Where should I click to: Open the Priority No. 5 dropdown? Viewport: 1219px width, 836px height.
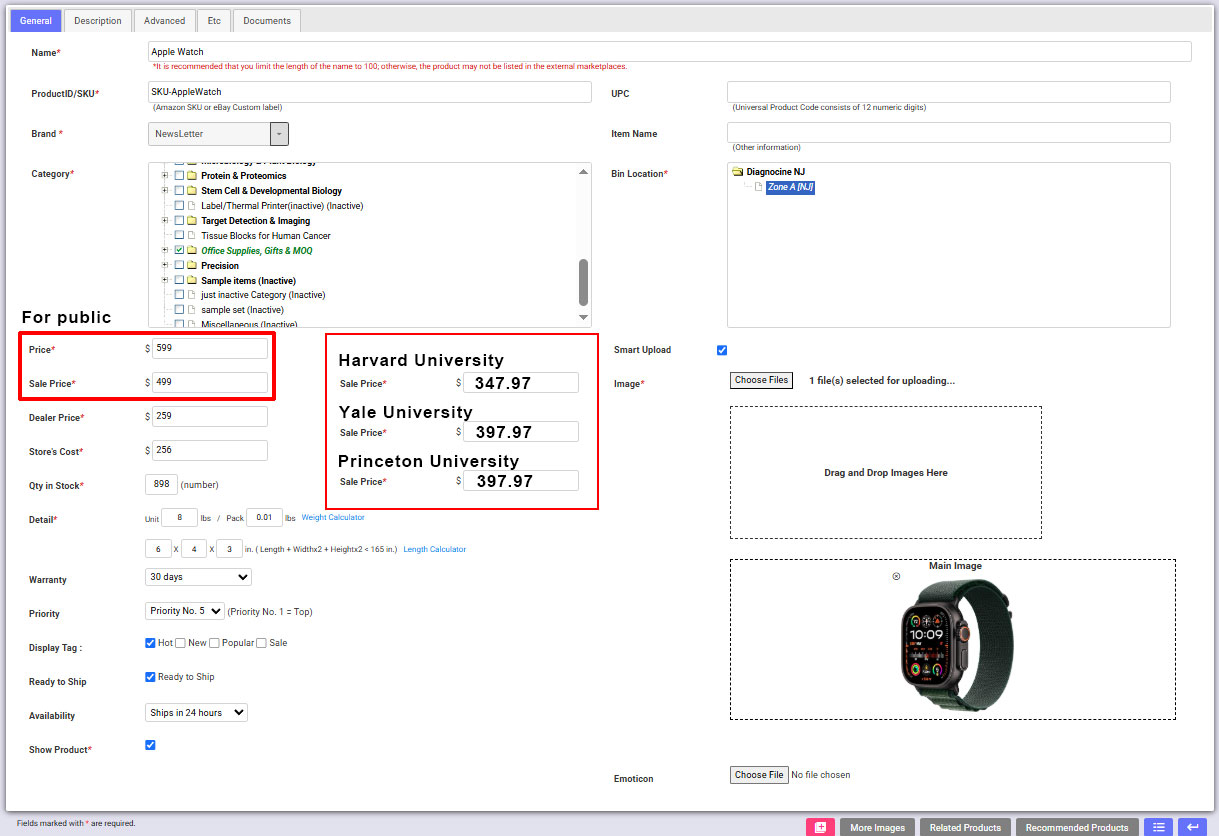185,611
